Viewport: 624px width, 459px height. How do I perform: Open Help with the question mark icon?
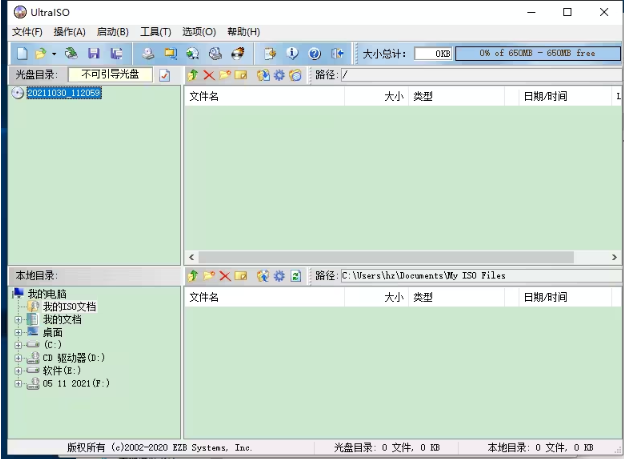pyautogui.click(x=315, y=53)
